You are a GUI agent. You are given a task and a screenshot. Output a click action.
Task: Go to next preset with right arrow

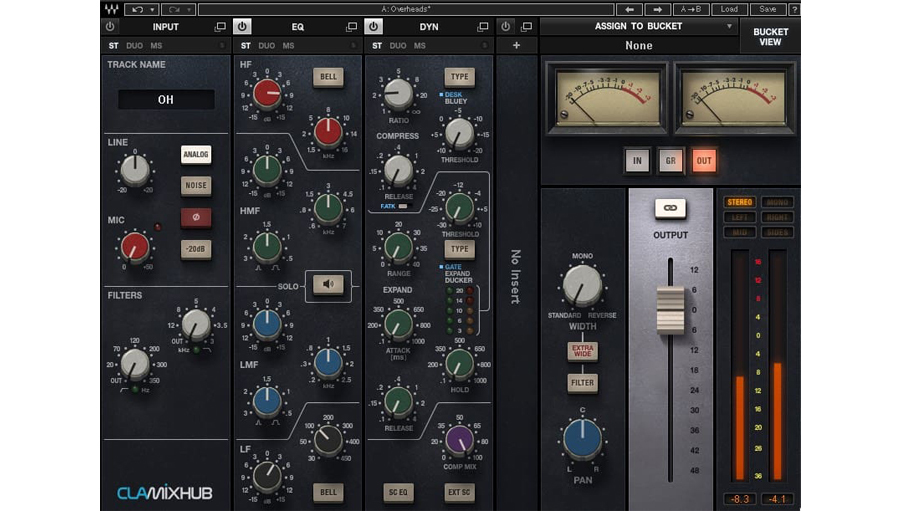658,9
